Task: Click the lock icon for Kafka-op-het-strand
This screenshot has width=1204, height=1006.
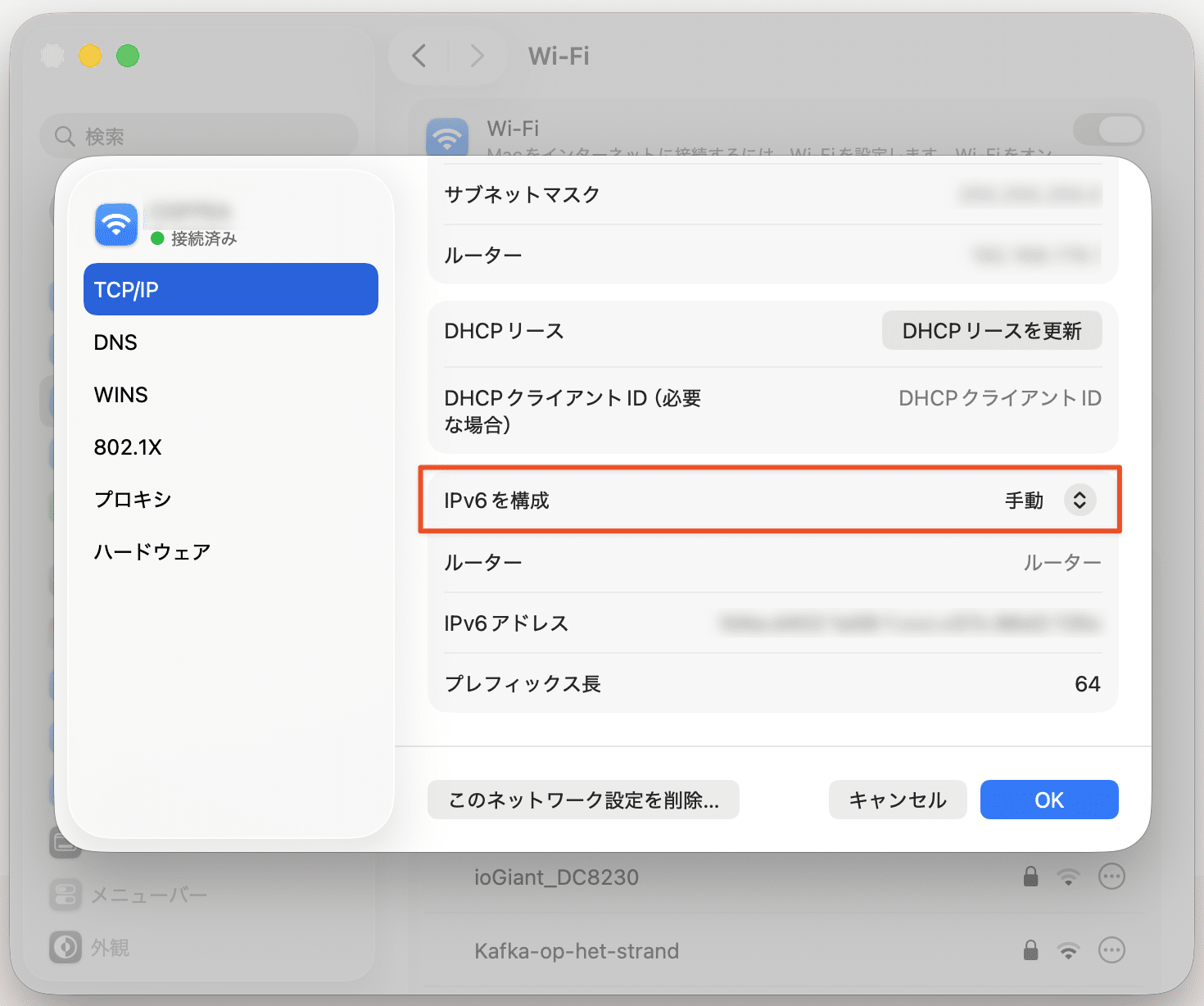Action: pos(1031,950)
